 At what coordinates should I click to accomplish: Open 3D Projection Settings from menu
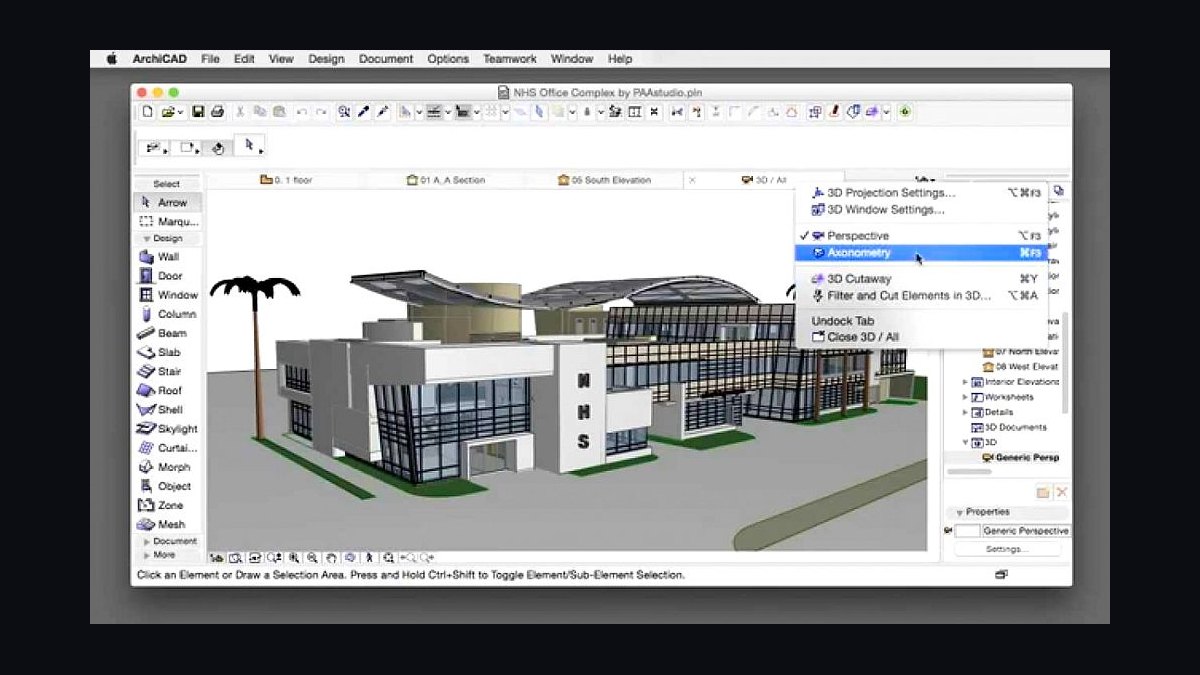pos(921,192)
